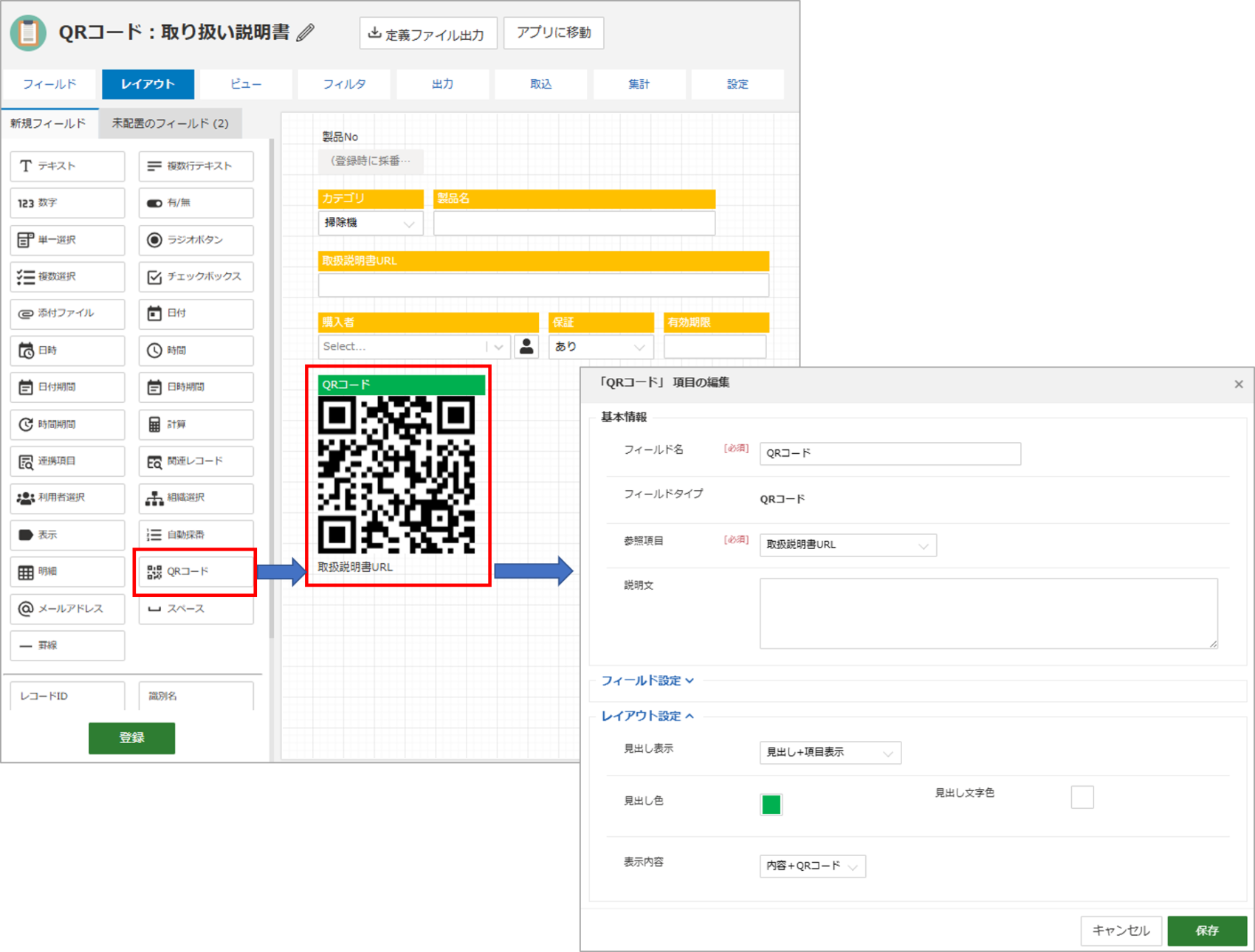Pick the 複数行テキスト field type

click(x=196, y=166)
